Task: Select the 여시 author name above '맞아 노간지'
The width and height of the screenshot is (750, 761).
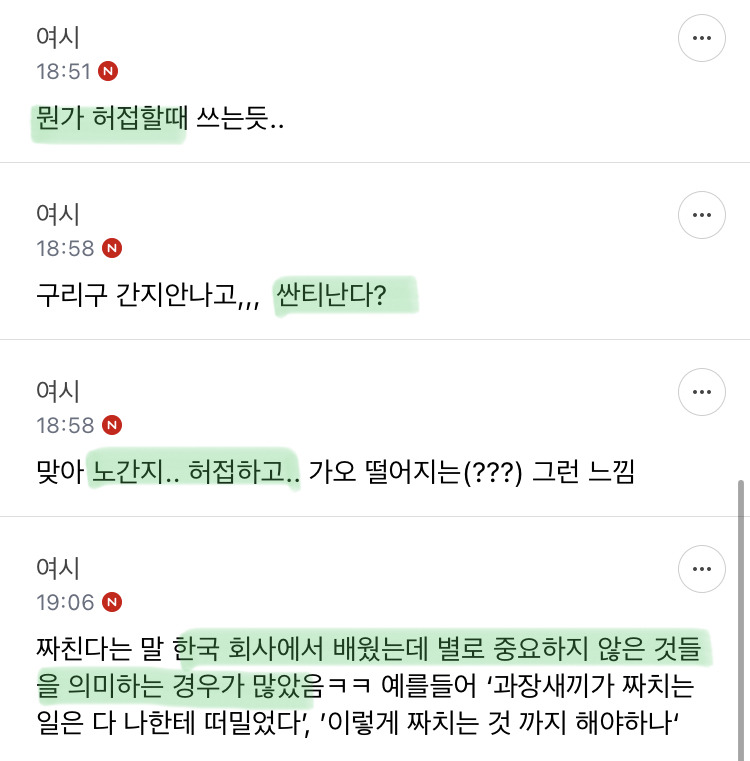Action: click(57, 391)
